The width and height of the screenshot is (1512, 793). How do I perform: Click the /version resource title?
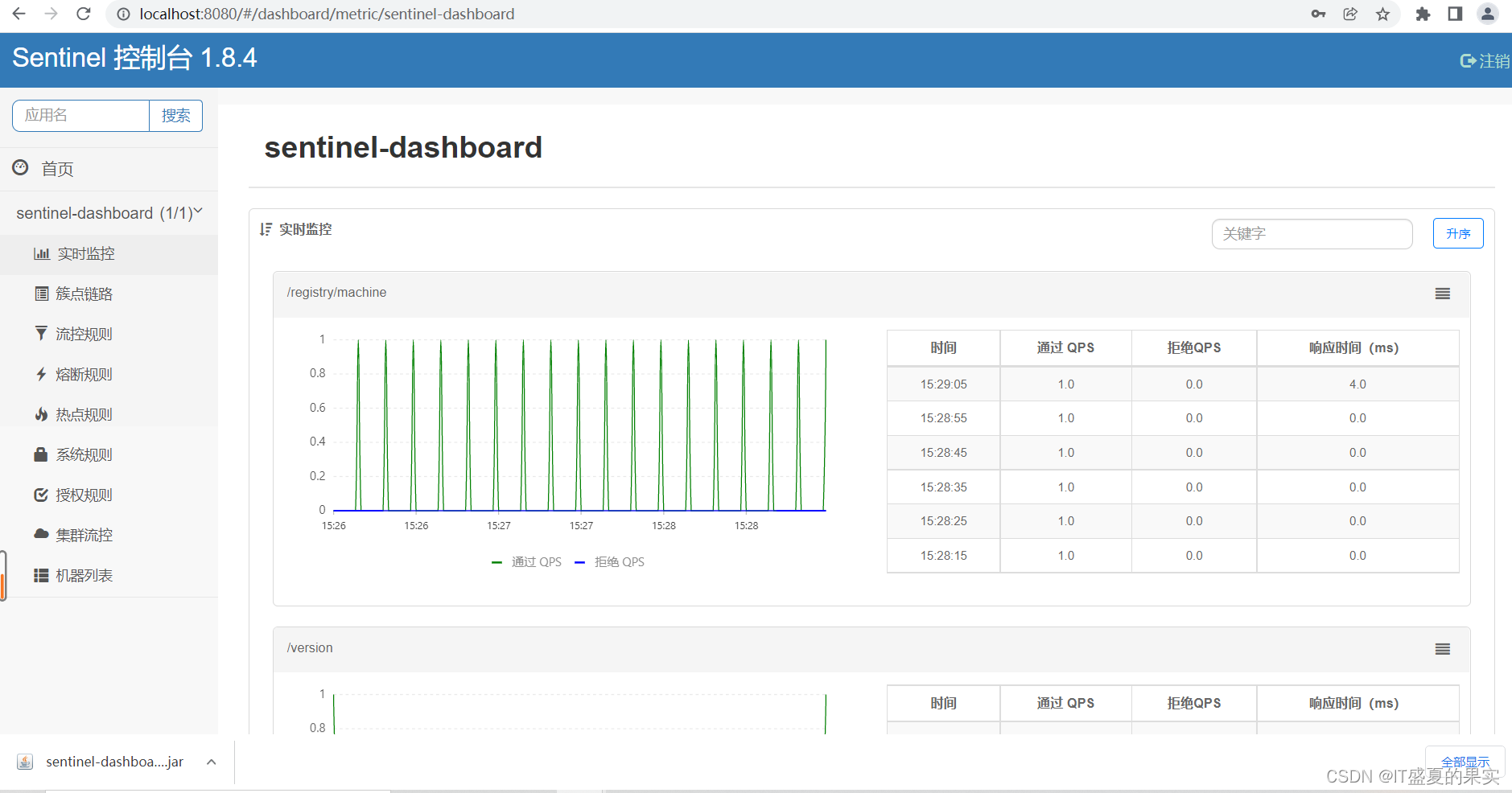310,648
